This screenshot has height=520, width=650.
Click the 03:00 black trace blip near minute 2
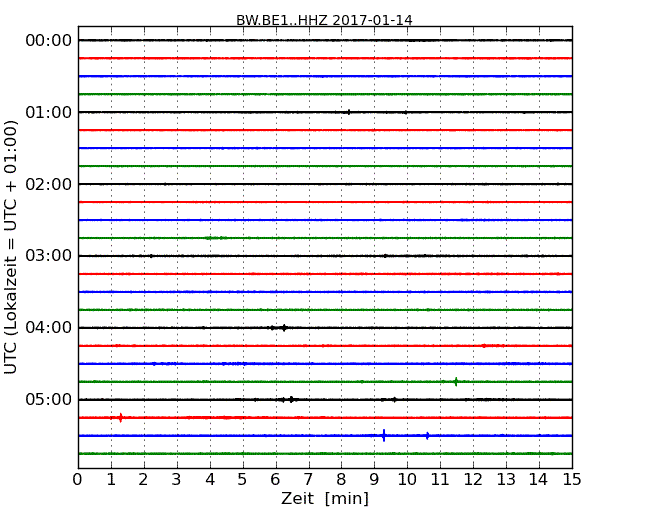pos(151,256)
